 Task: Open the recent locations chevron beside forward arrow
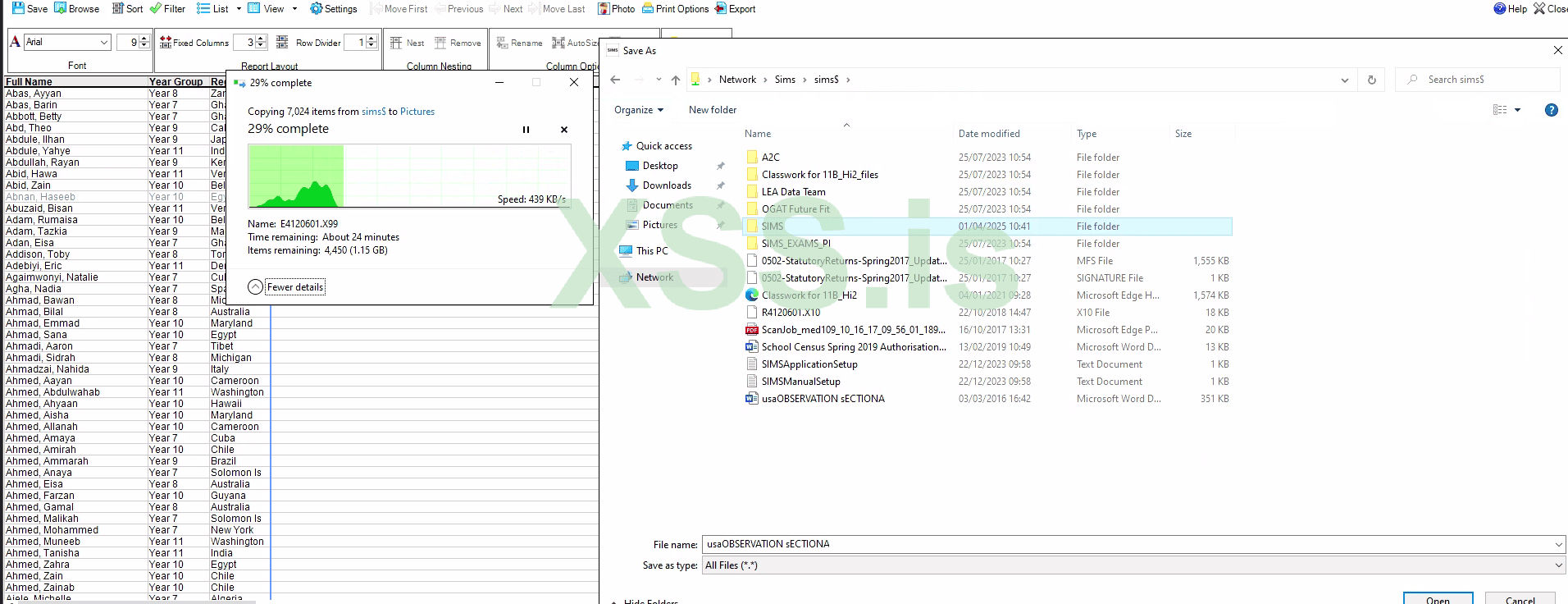659,80
